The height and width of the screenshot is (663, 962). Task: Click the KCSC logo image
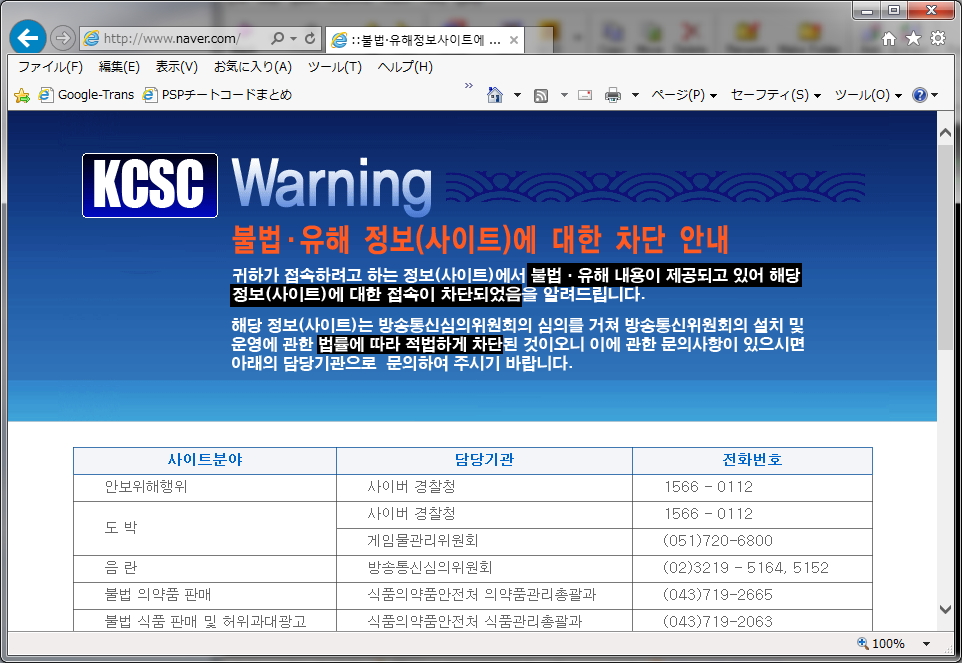coord(150,185)
